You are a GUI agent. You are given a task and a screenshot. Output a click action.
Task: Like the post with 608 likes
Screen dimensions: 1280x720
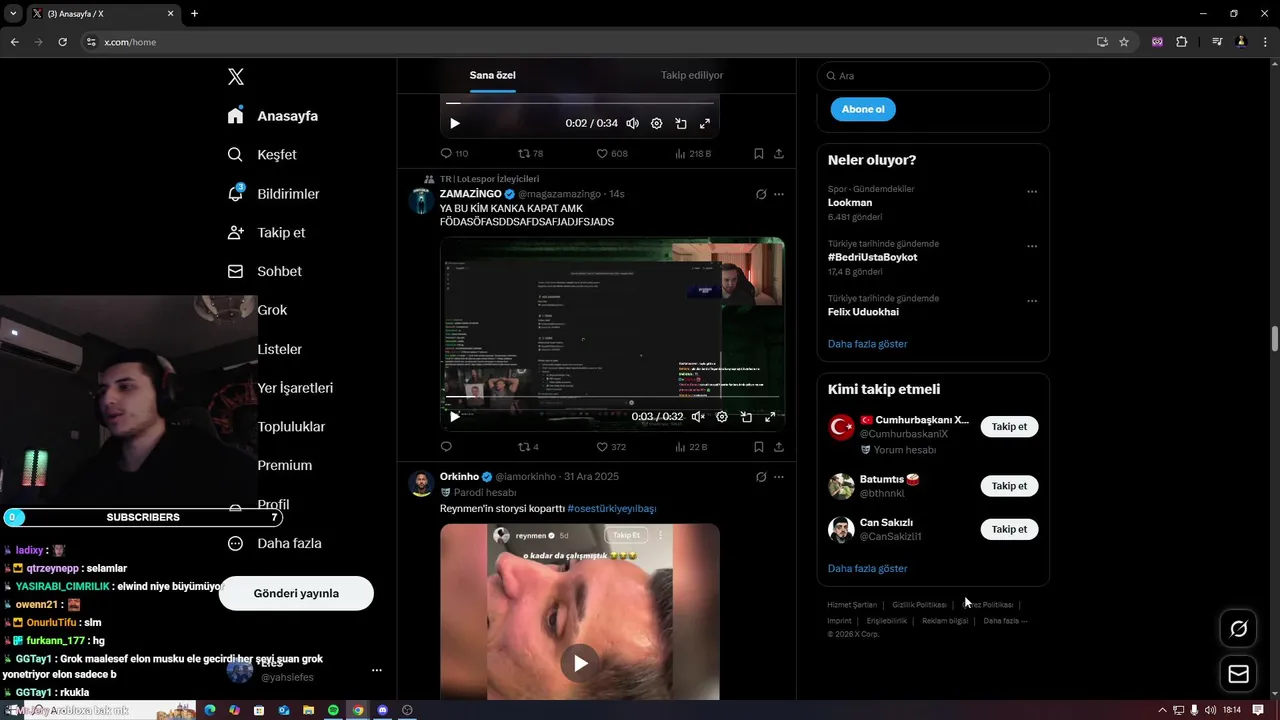(612, 153)
